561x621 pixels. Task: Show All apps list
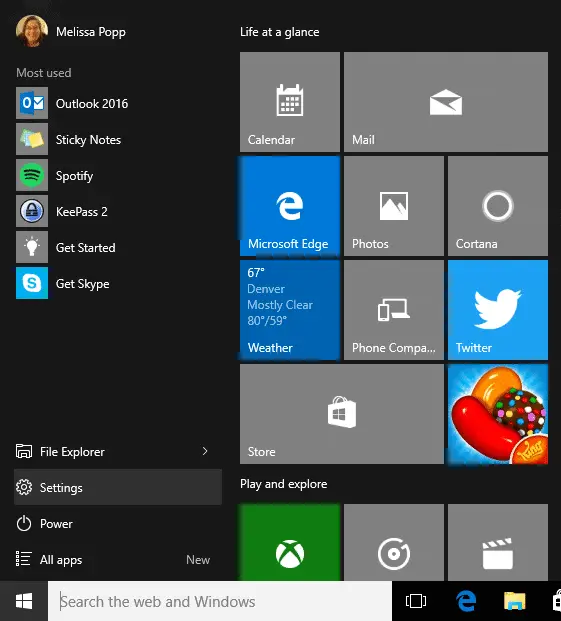[118, 560]
